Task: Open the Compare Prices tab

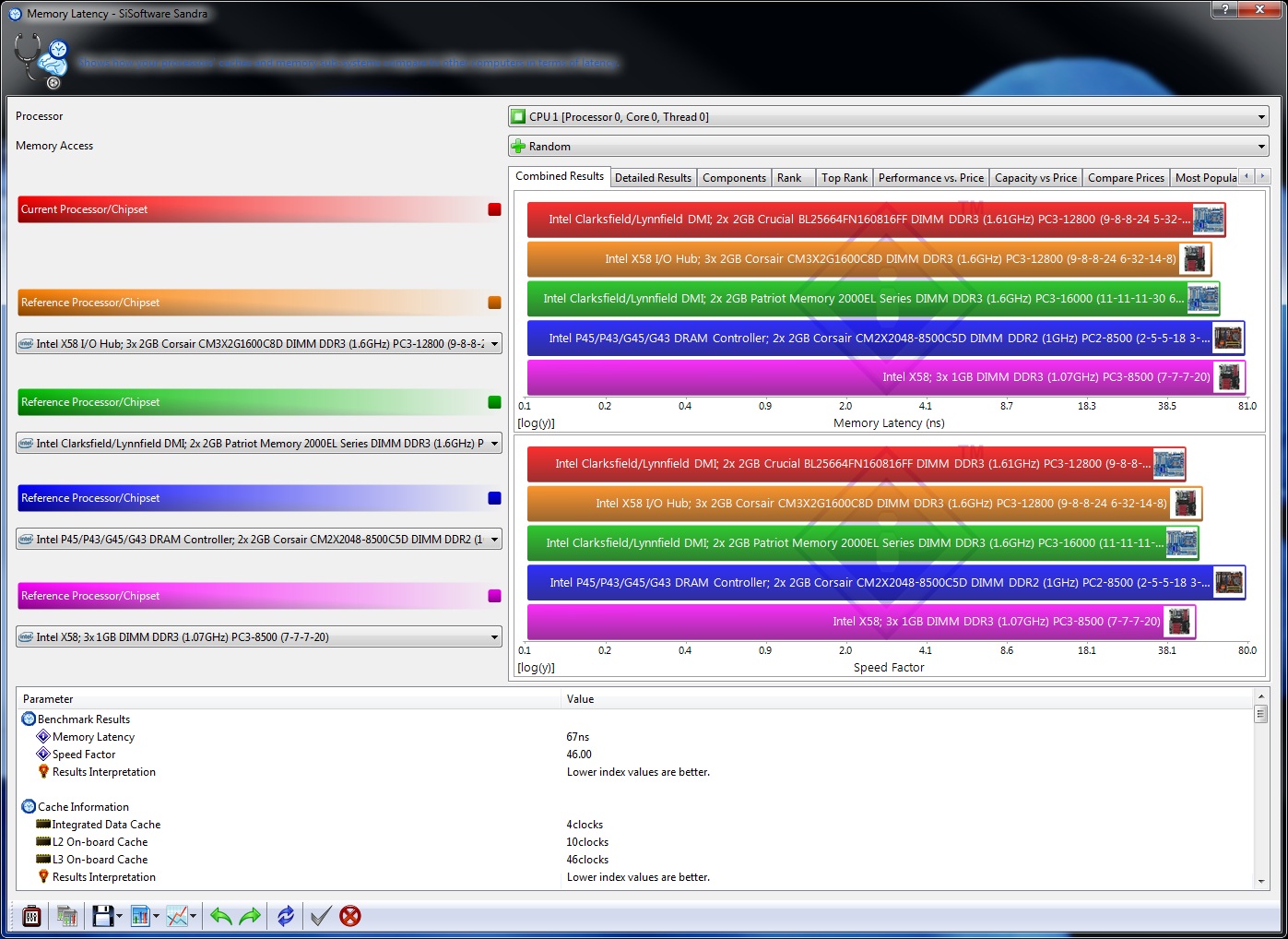Action: (1126, 178)
